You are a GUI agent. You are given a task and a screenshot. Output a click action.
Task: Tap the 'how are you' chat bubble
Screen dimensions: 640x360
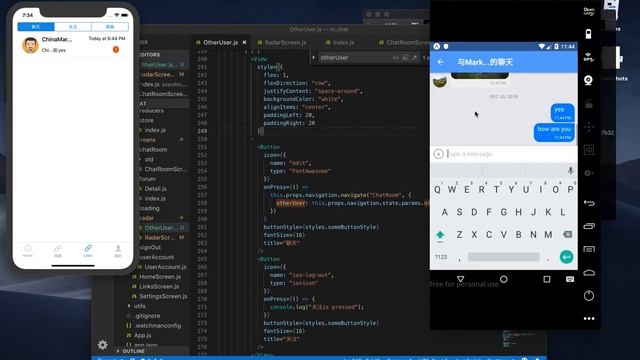(x=554, y=132)
